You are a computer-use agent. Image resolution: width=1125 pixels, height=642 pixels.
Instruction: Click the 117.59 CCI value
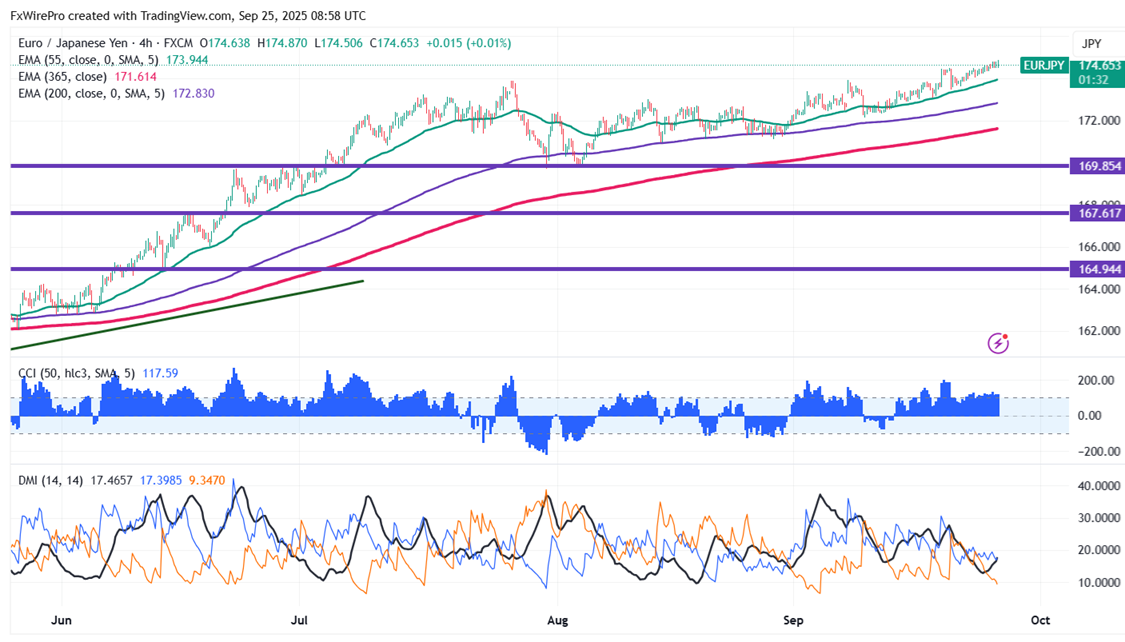tap(161, 373)
